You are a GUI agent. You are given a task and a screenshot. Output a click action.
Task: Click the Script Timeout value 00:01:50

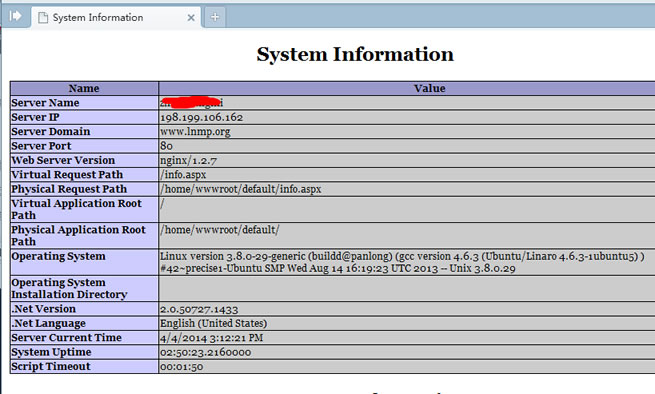coord(182,367)
